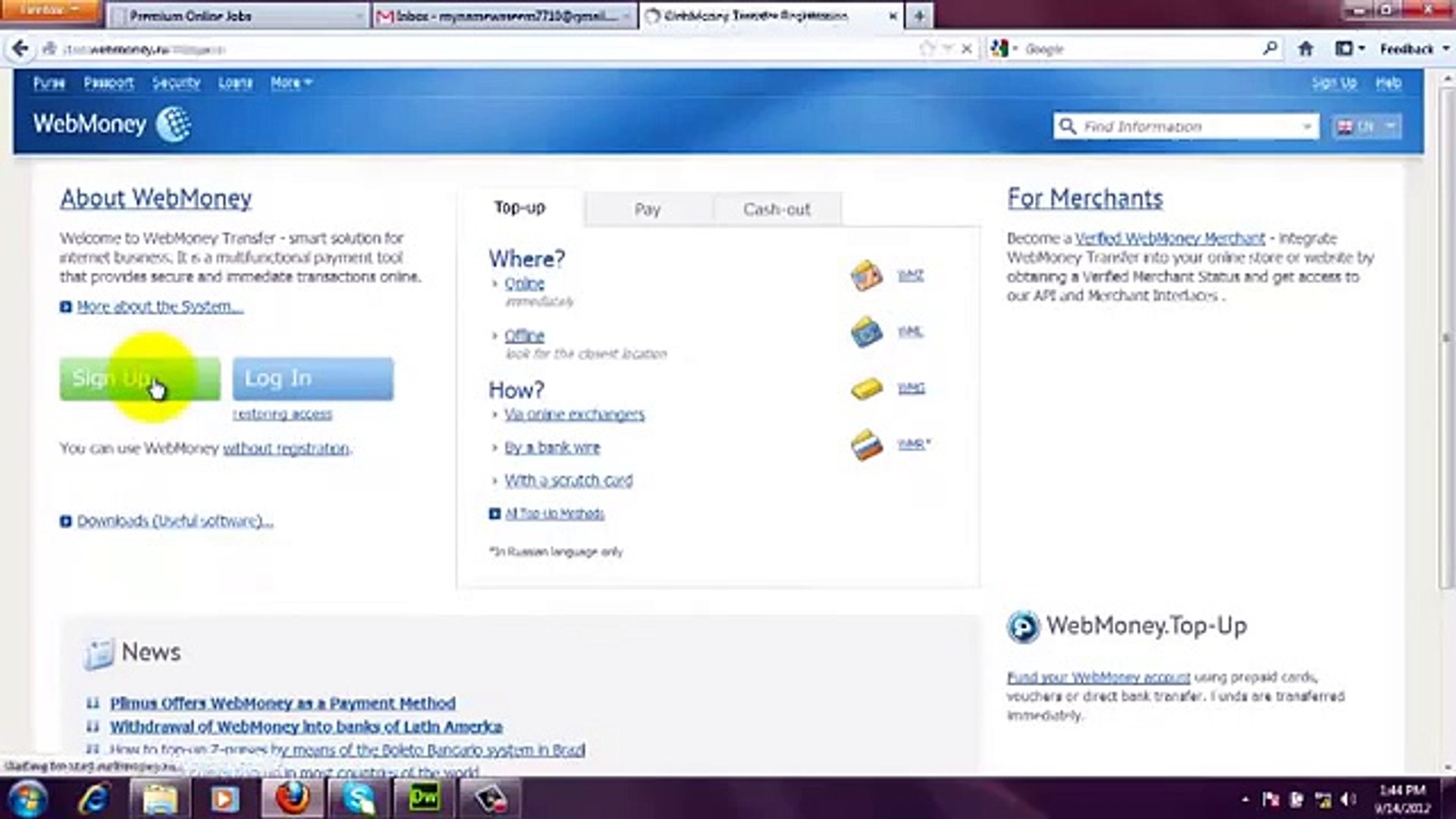Image resolution: width=1456 pixels, height=819 pixels.
Task: Open Dreamweaver from the taskbar
Action: 425,798
